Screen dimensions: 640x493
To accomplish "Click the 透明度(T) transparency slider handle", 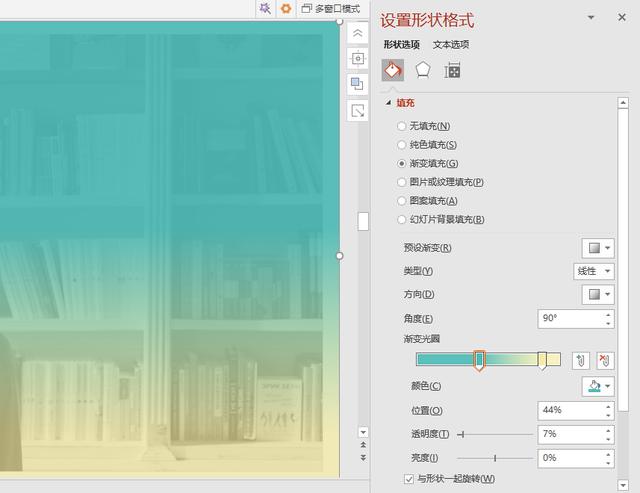I will 463,435.
